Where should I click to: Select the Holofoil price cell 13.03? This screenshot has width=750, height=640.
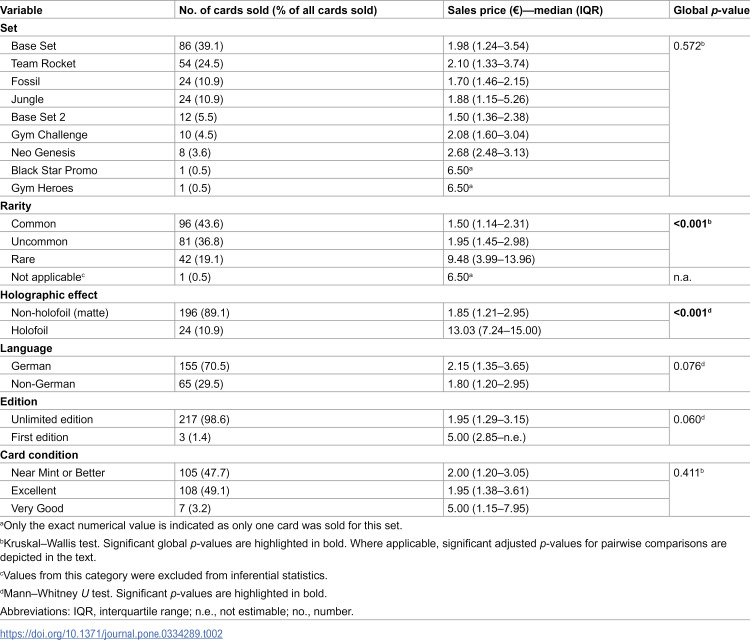494,331
